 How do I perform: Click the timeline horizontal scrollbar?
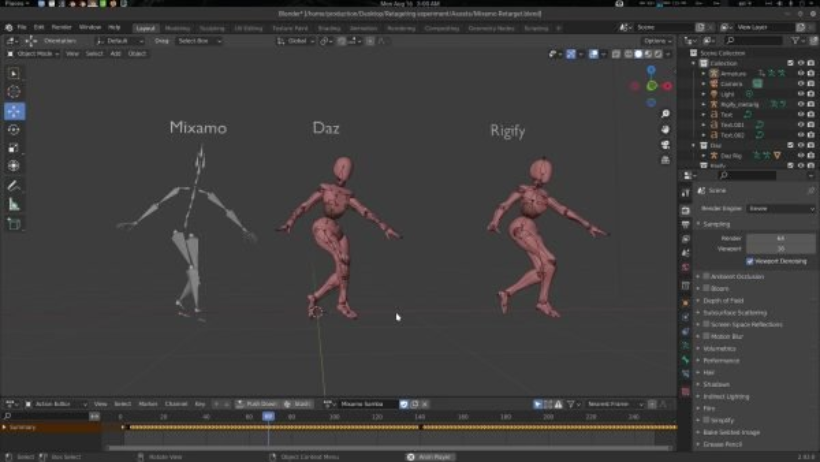coord(389,448)
